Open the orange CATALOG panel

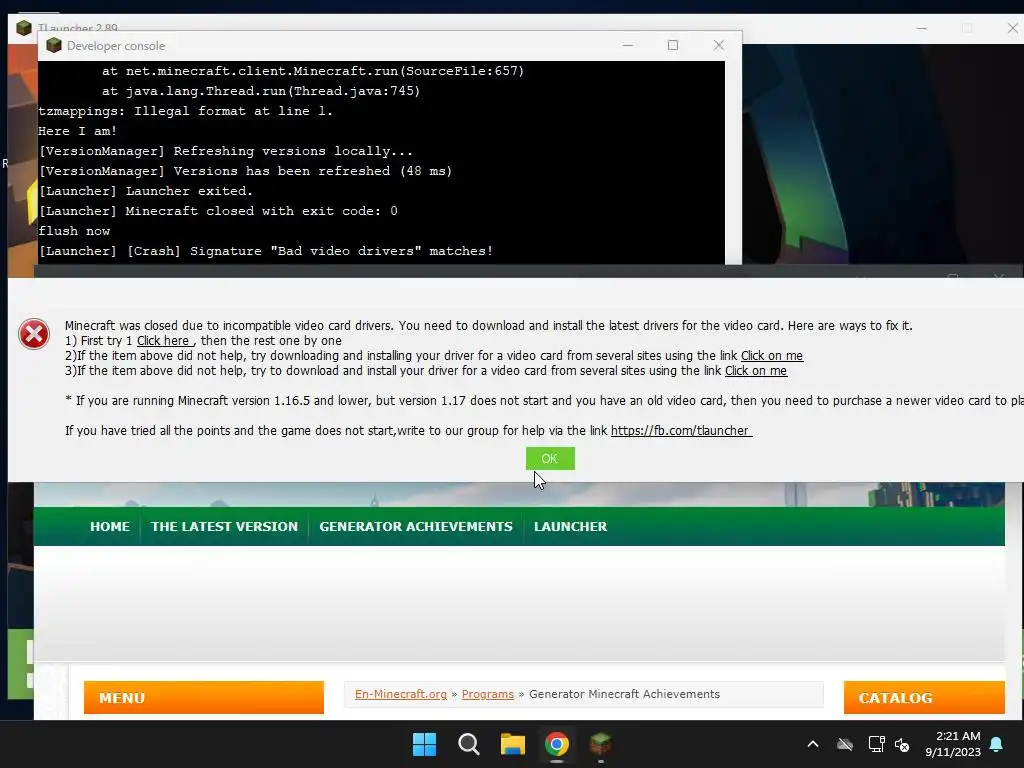point(924,697)
